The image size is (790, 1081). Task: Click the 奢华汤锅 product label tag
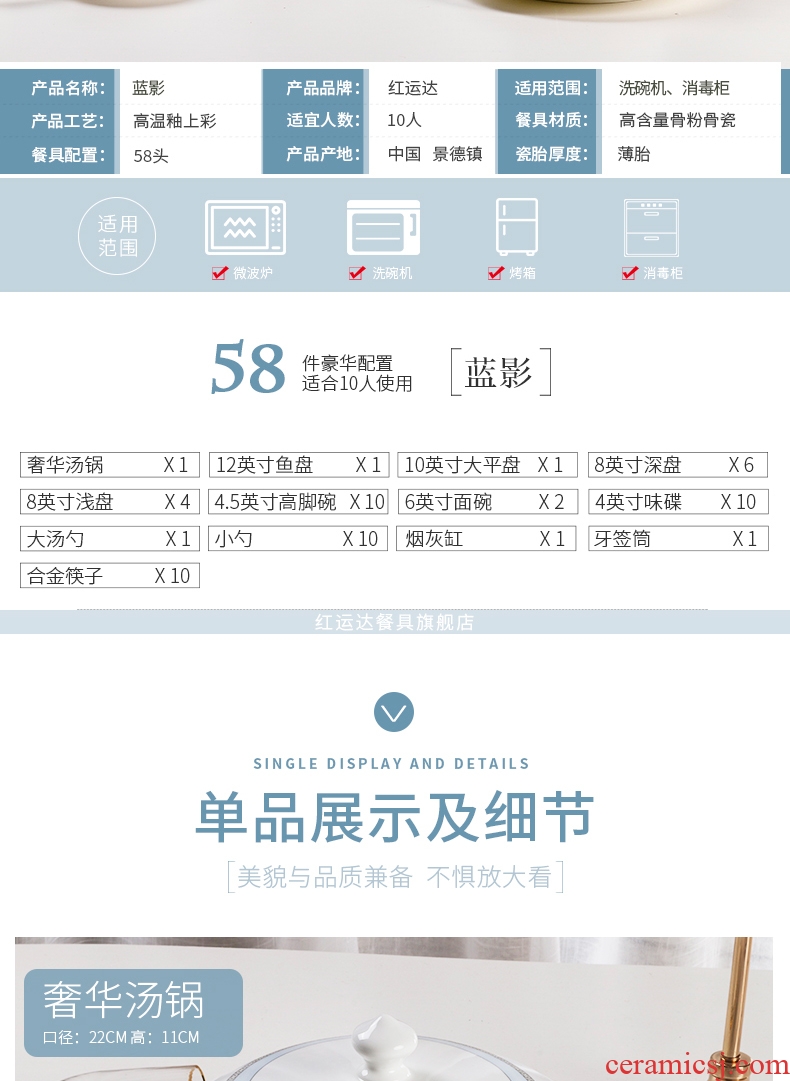coord(133,1012)
